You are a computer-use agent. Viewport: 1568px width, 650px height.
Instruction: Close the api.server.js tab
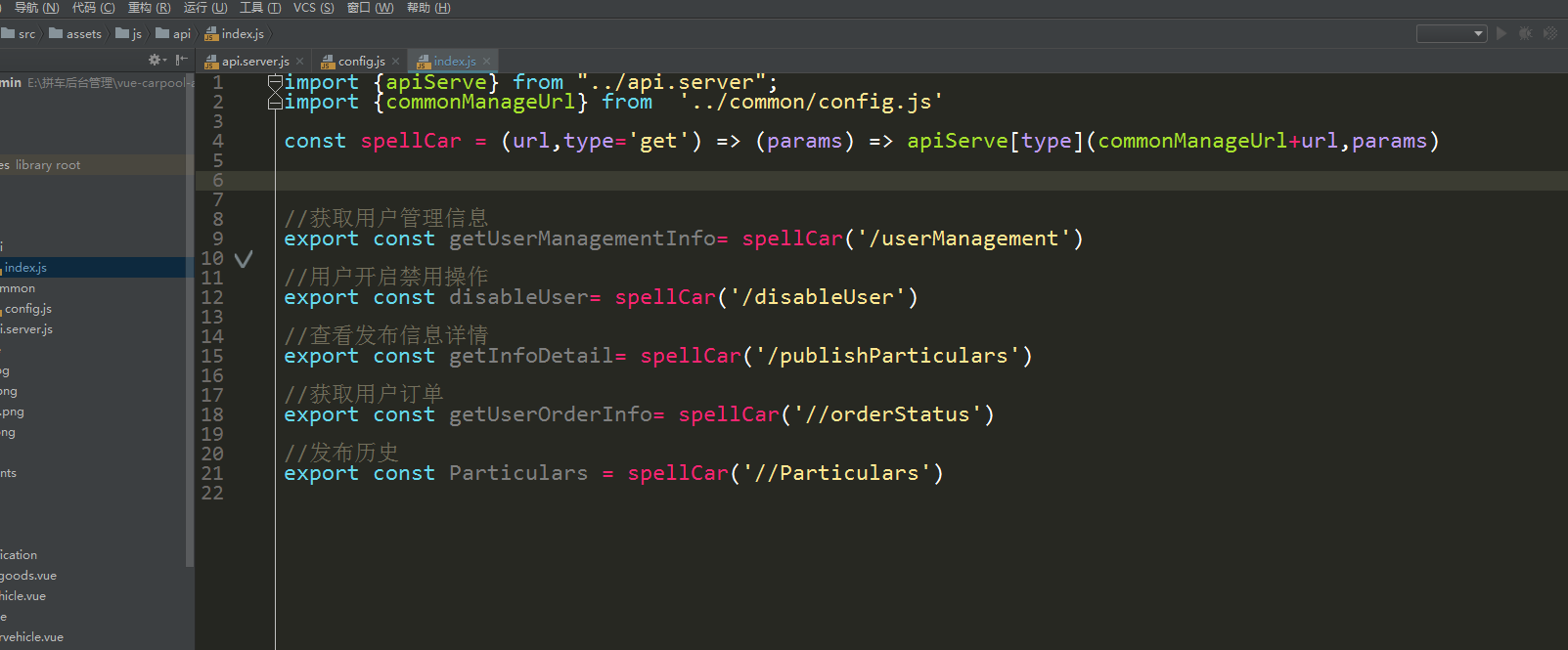299,62
